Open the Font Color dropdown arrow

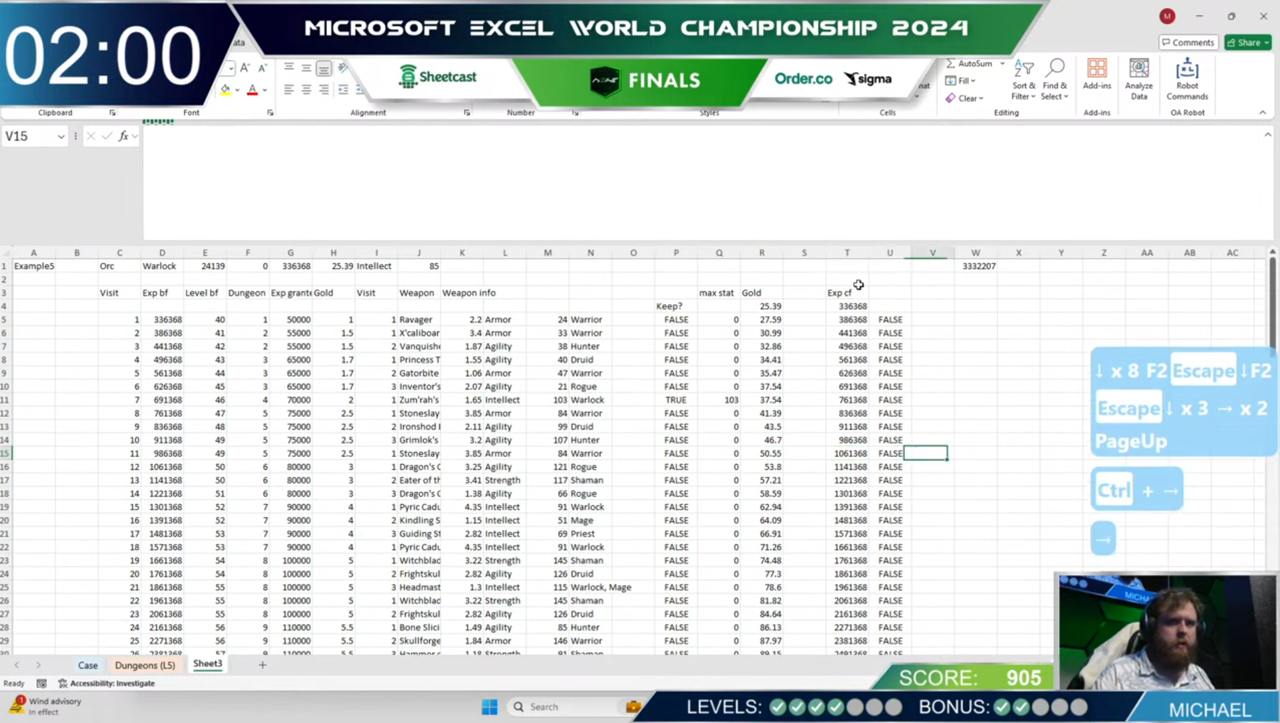tap(264, 90)
